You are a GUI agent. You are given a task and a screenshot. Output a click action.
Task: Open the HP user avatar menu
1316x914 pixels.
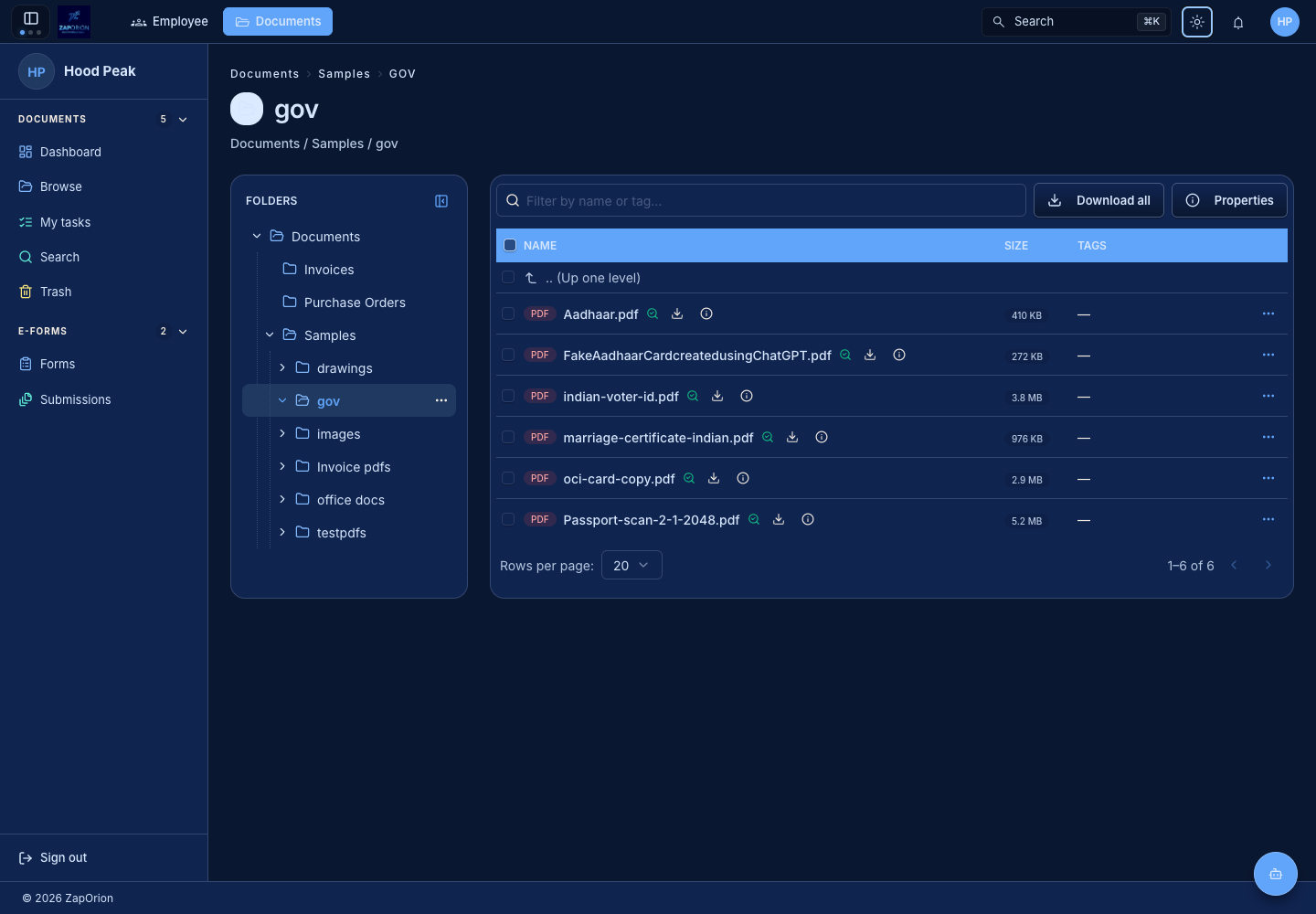(x=1285, y=22)
